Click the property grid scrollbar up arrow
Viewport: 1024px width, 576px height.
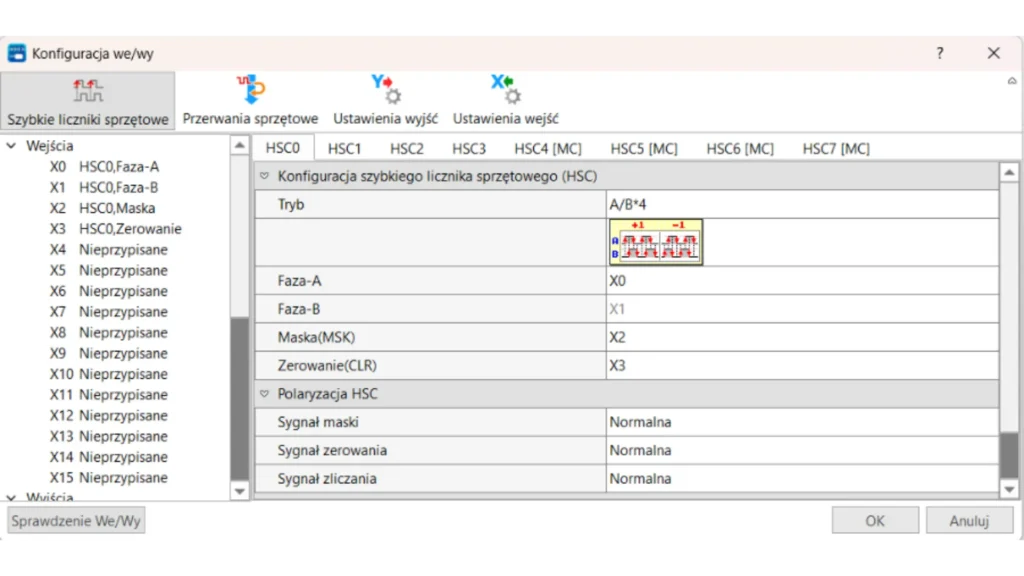[1009, 172]
